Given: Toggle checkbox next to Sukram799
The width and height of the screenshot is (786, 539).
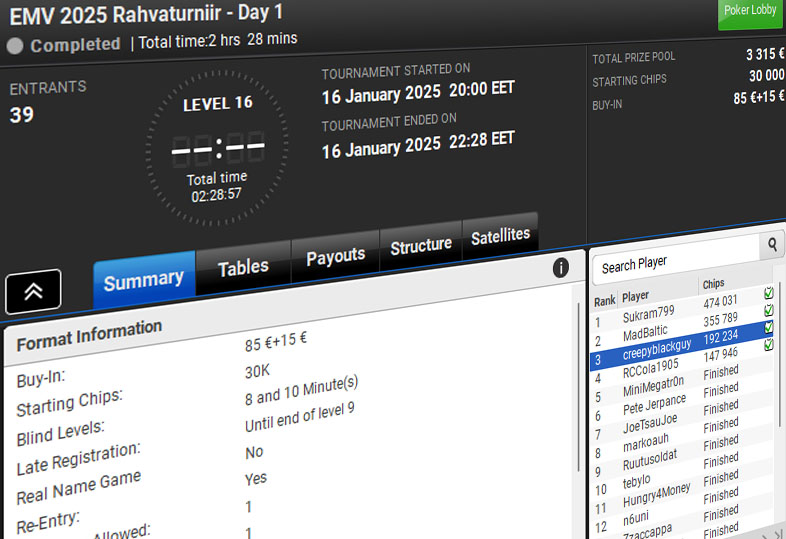Looking at the screenshot, I should pos(769,293).
